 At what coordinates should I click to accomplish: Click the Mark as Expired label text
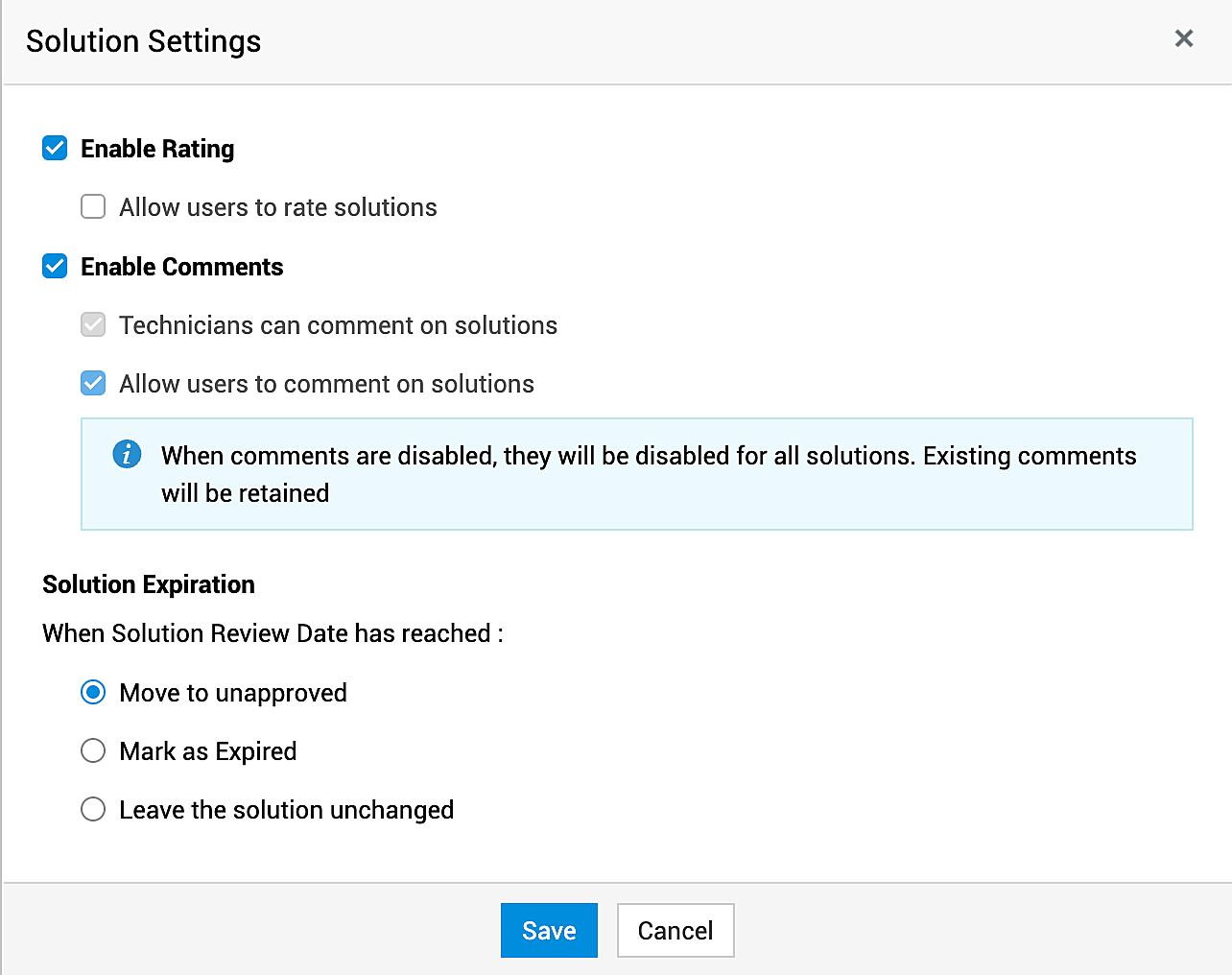tap(208, 751)
